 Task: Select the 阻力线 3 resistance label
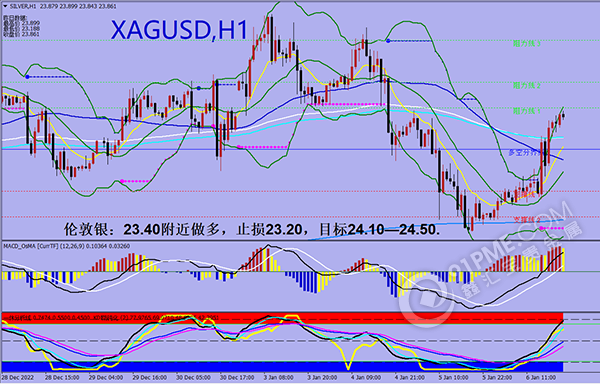point(527,44)
